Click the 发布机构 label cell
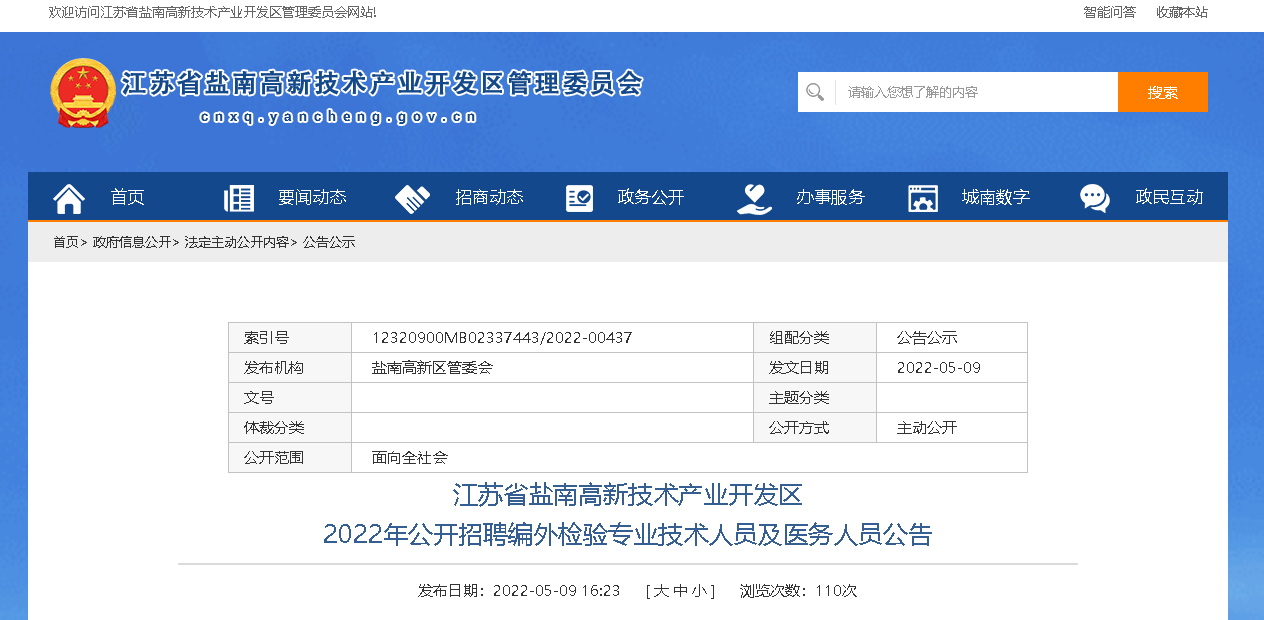Screen dimensions: 1264x620 (x=290, y=368)
